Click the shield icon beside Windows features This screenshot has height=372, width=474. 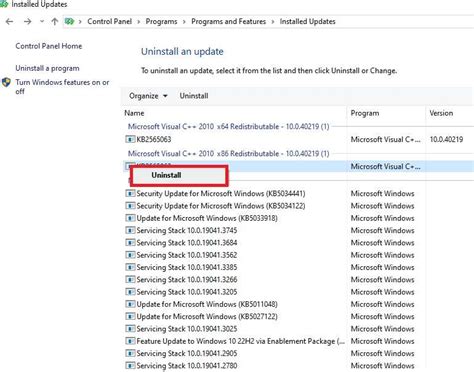point(6,82)
